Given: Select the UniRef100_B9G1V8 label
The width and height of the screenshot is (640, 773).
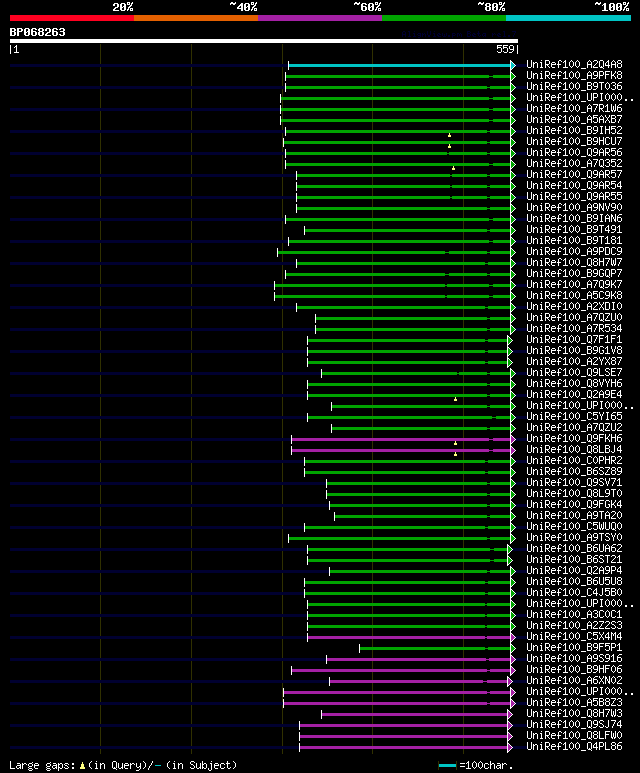Looking at the screenshot, I should pyautogui.click(x=574, y=351).
